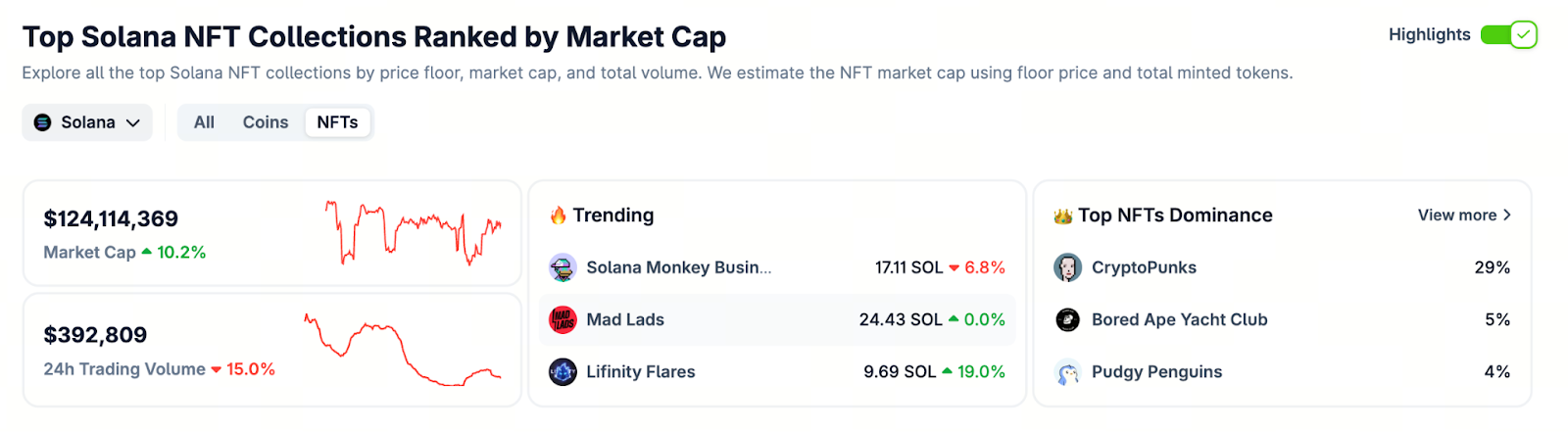Open the Solana chain dropdown
1568x432 pixels.
click(x=87, y=122)
